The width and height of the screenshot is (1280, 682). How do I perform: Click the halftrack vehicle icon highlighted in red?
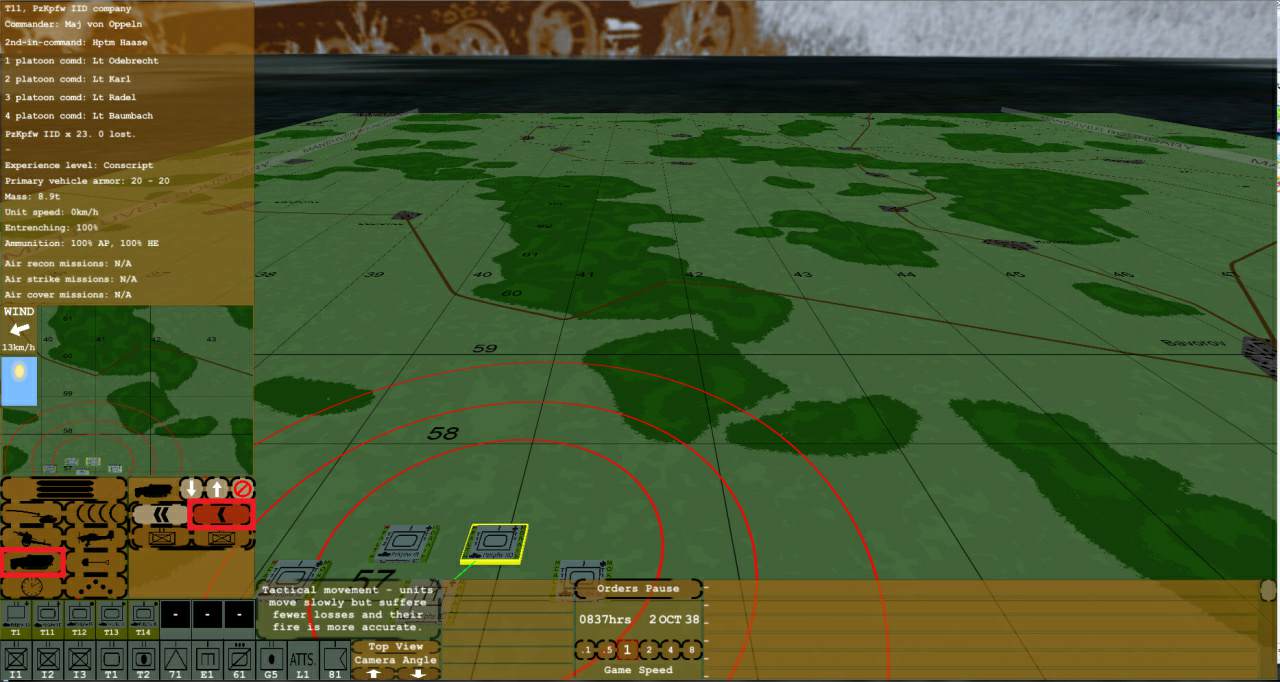tap(32, 563)
